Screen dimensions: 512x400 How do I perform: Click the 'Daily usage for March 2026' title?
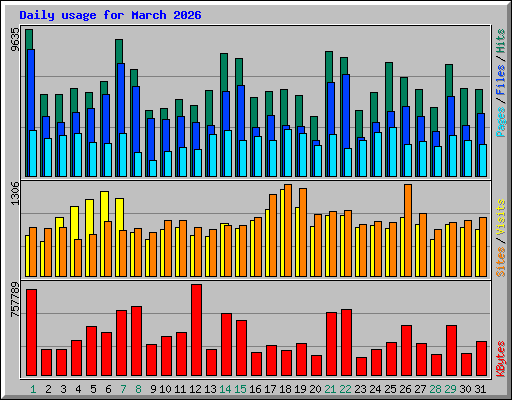tap(110, 16)
